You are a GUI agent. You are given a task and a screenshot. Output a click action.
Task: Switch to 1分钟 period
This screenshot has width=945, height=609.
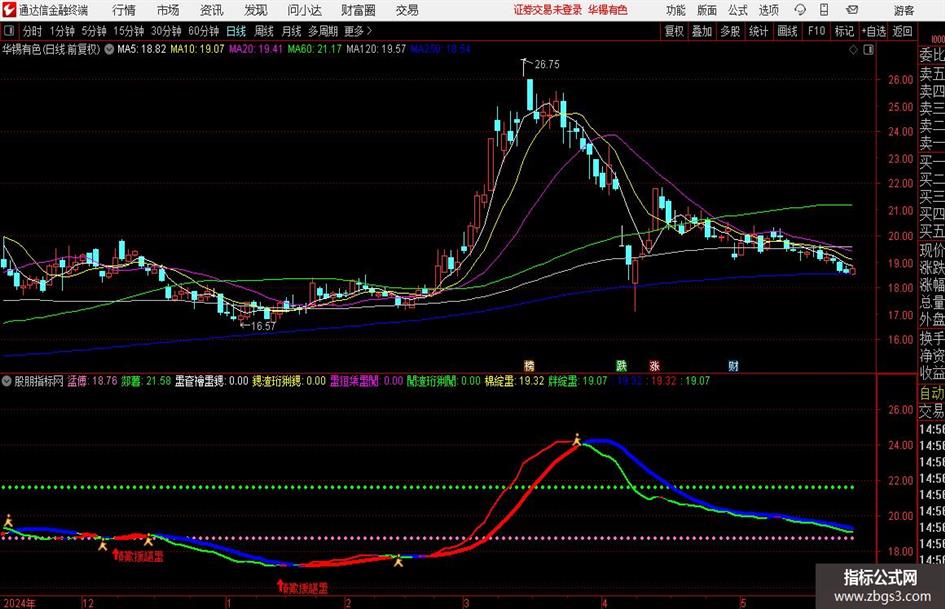click(62, 31)
